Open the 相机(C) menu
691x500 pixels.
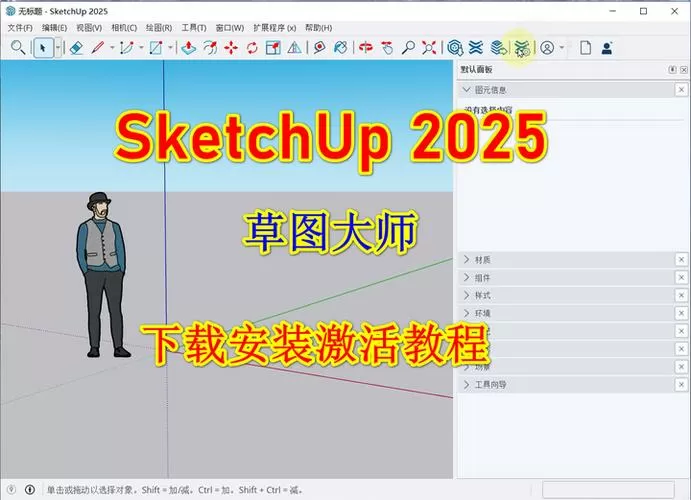click(124, 28)
